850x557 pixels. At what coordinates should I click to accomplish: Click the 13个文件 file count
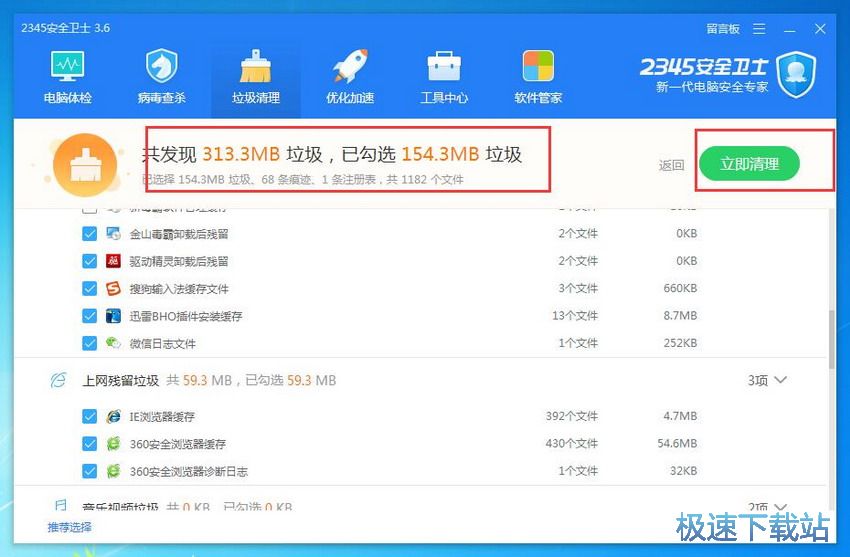pos(575,315)
